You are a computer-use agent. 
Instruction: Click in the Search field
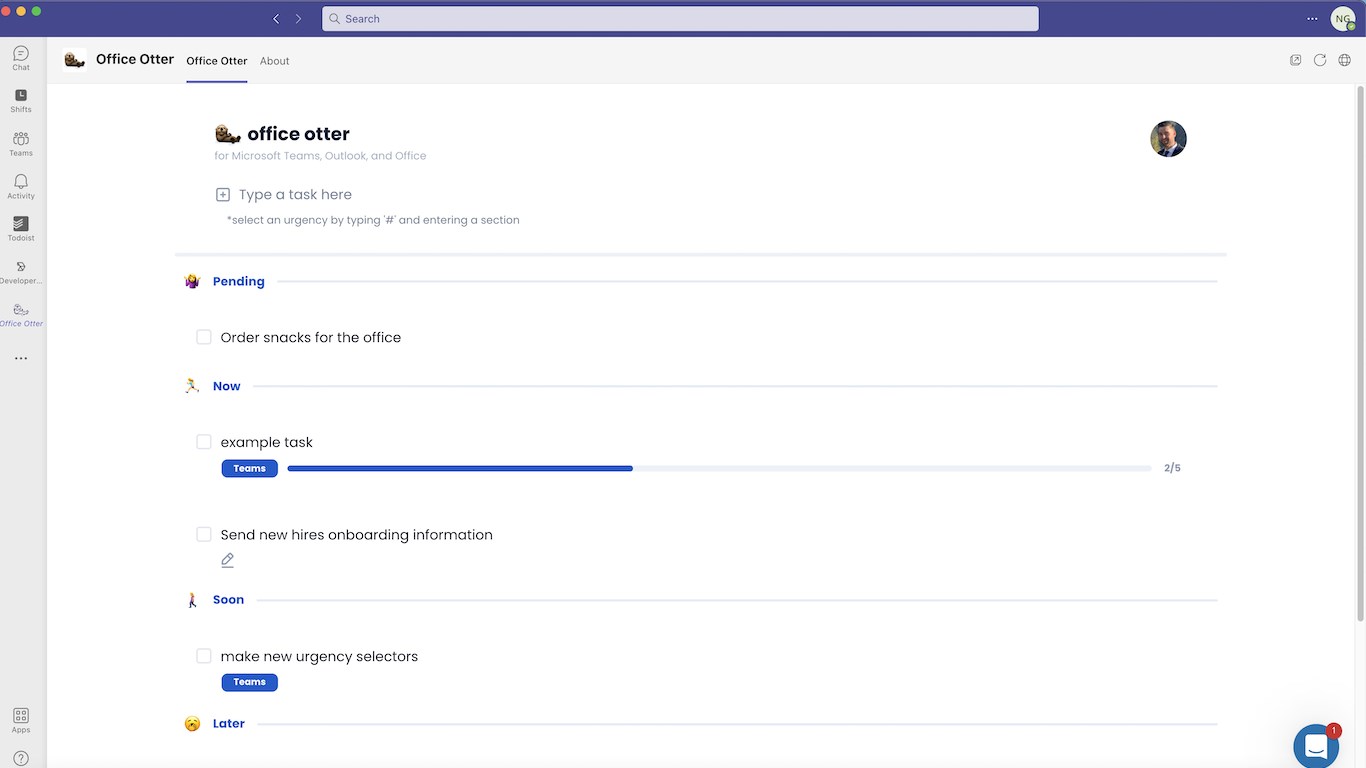680,19
